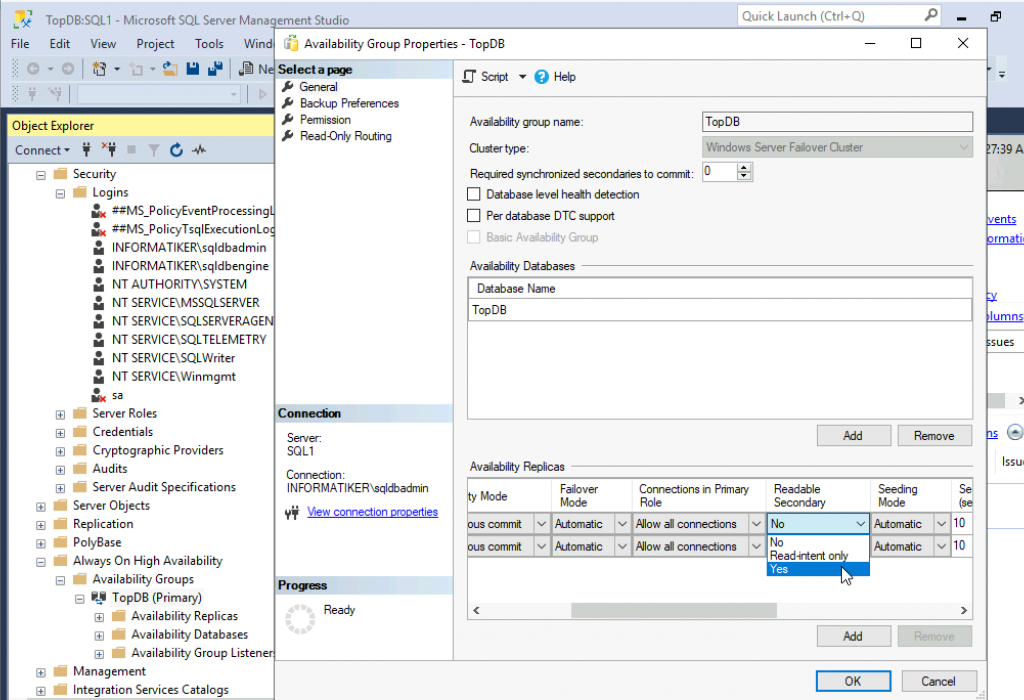
Task: Click the Stop square icon in Object Explorer
Action: click(x=131, y=150)
